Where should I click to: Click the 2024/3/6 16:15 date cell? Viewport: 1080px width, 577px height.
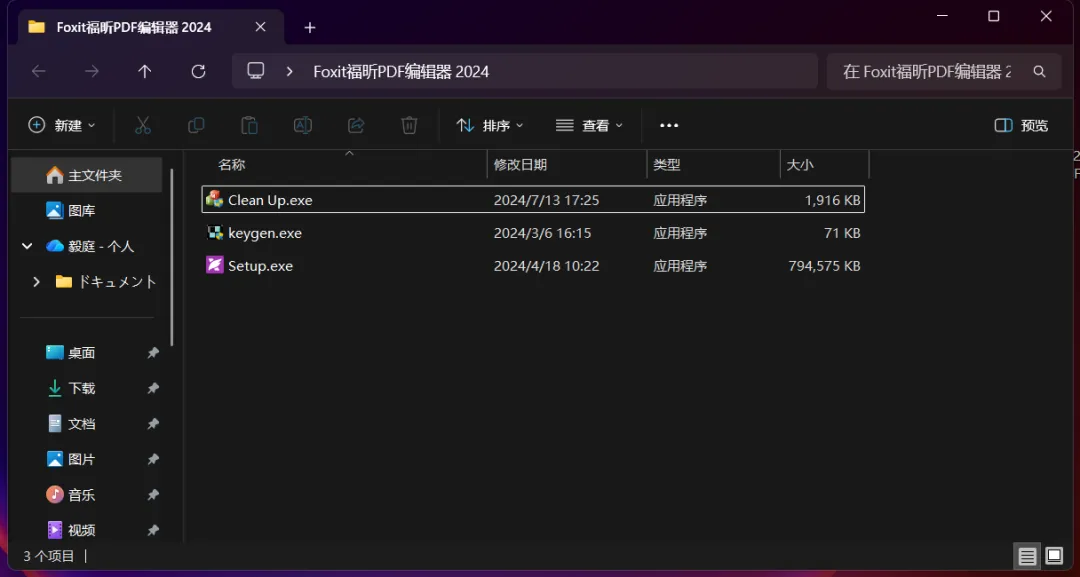coord(542,233)
